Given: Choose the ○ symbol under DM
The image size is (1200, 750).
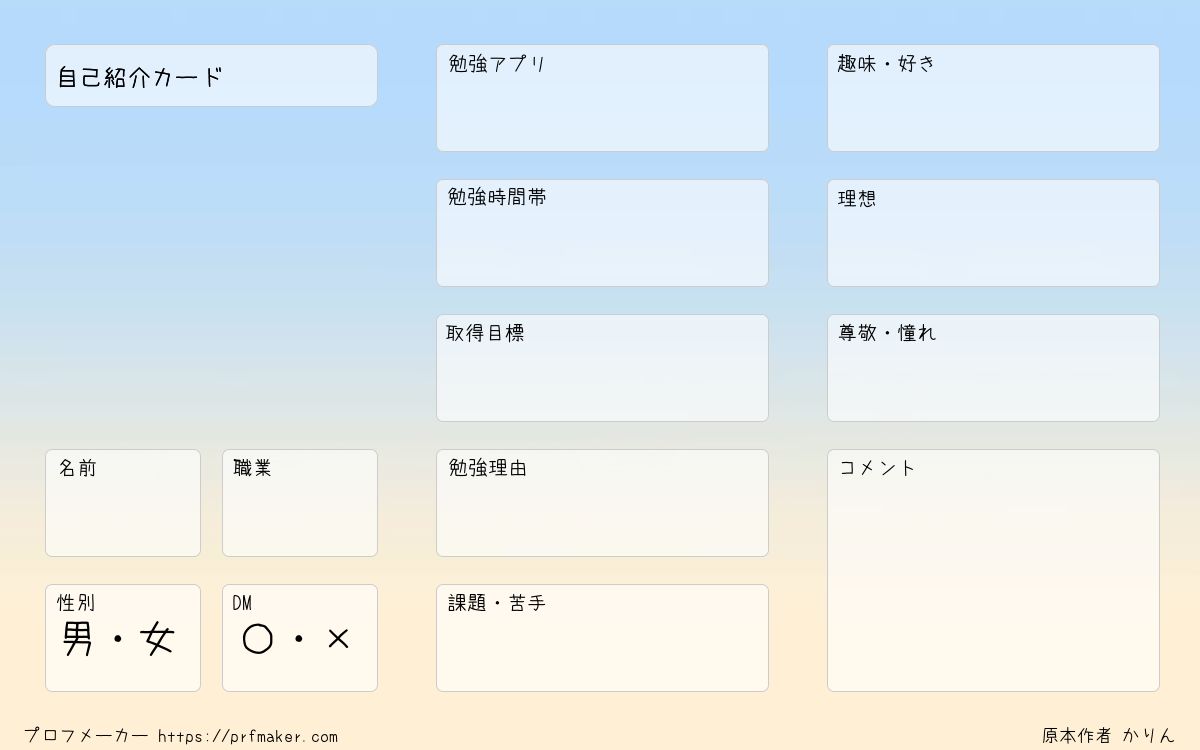Looking at the screenshot, I should tap(258, 639).
